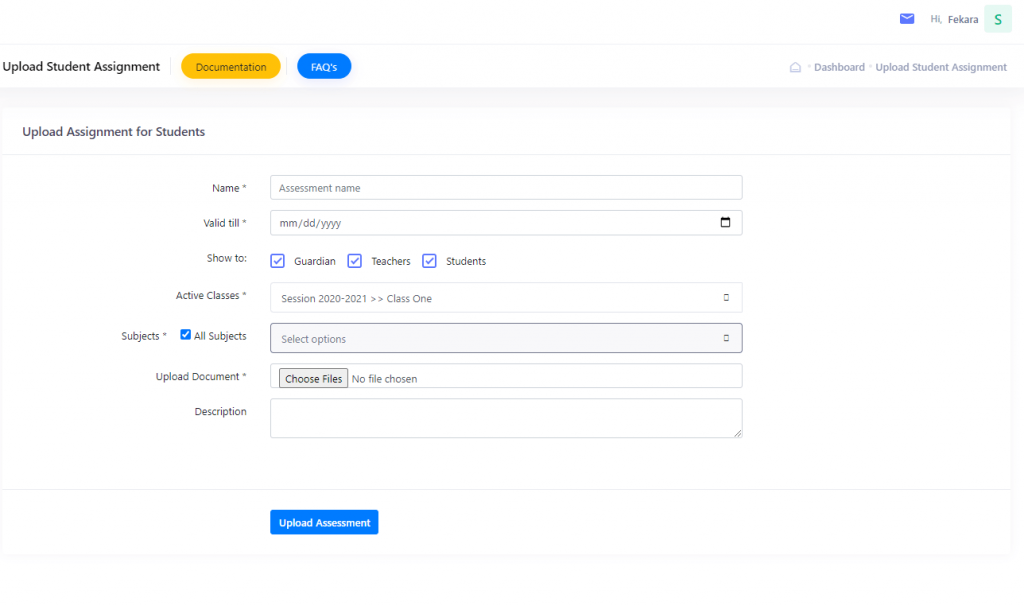
Task: Toggle the Teachers checkbox
Action: [354, 261]
